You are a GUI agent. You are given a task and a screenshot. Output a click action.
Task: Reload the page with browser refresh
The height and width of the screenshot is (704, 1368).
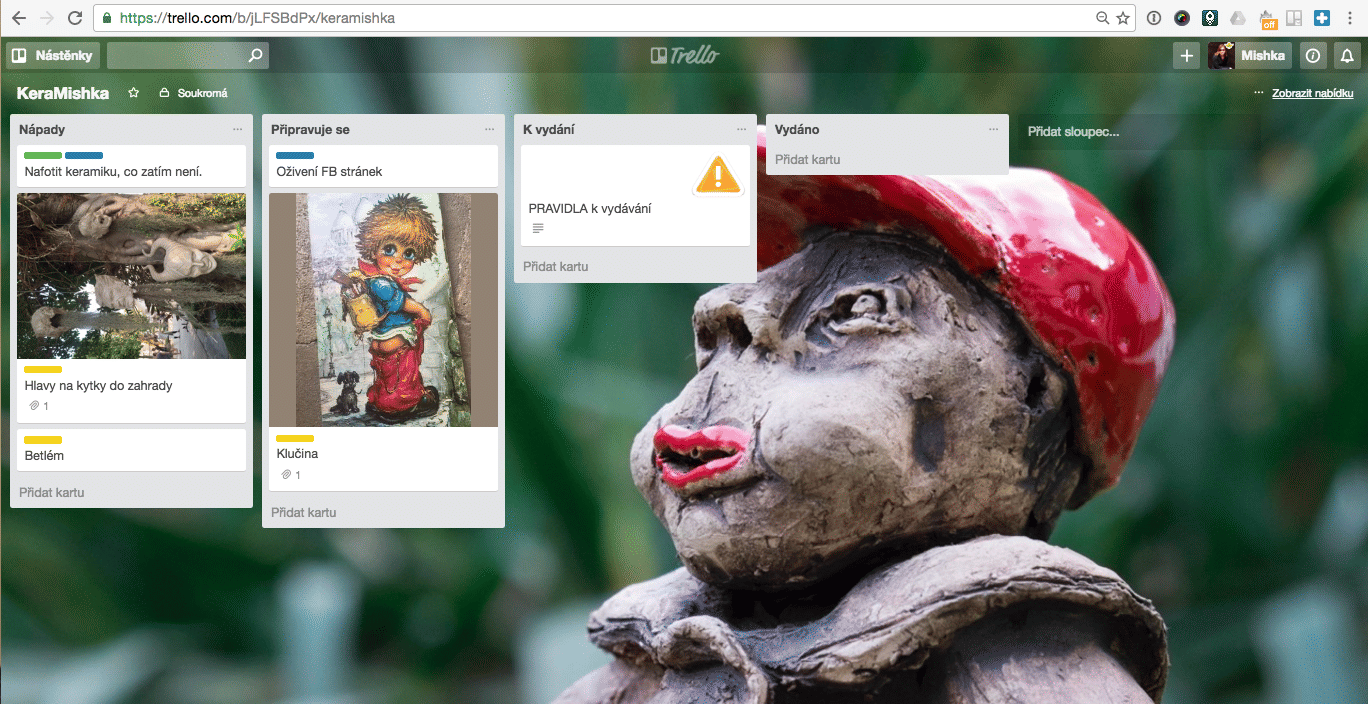click(x=75, y=18)
